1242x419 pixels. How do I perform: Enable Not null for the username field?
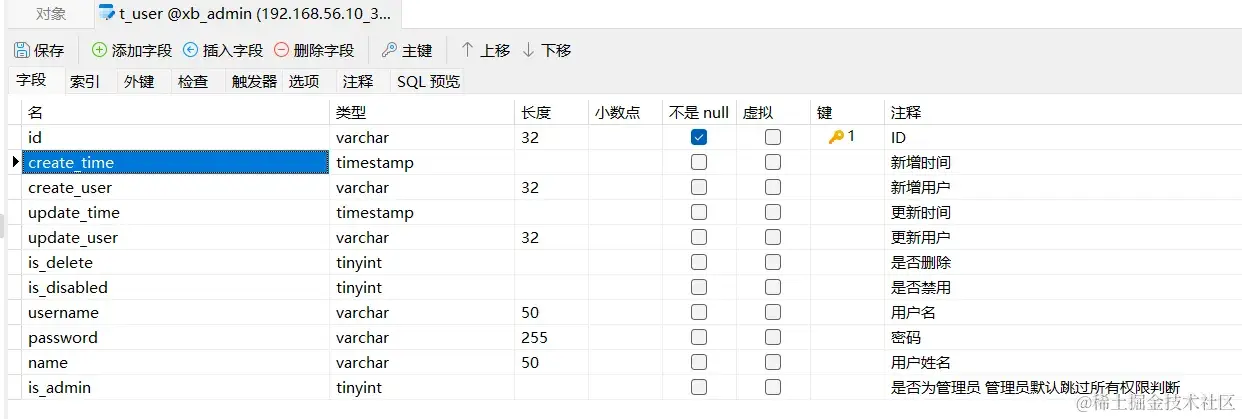699,312
